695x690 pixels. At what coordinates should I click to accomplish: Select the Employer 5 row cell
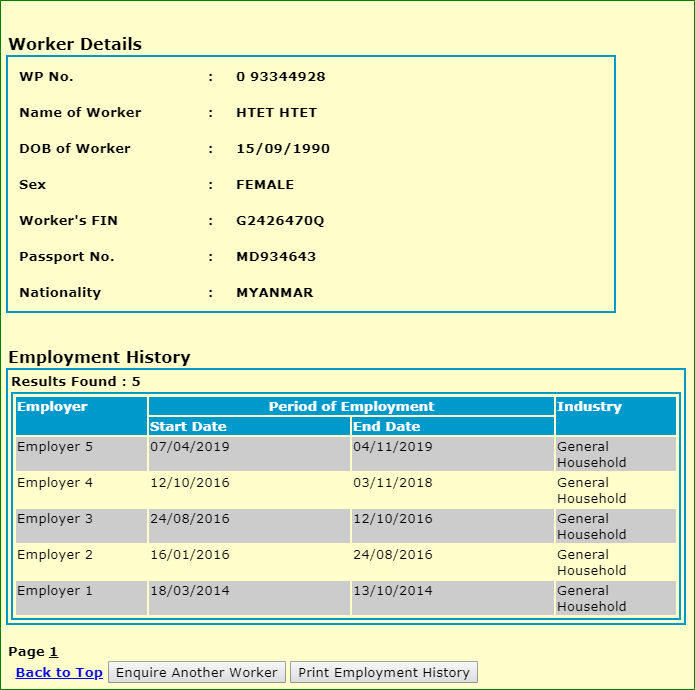coord(55,447)
